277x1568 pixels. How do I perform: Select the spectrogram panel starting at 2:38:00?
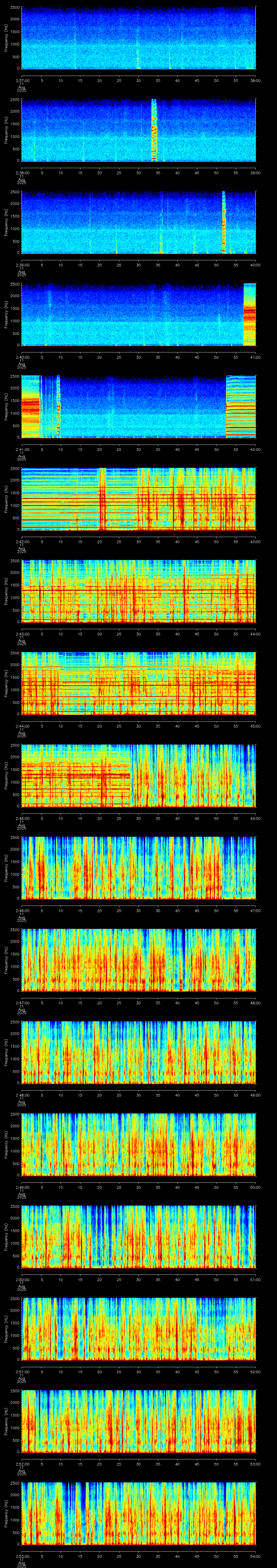point(139,130)
